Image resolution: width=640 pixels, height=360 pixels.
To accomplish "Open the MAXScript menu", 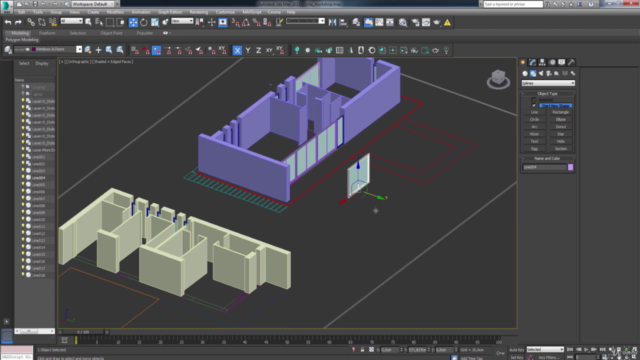I will click(x=252, y=12).
